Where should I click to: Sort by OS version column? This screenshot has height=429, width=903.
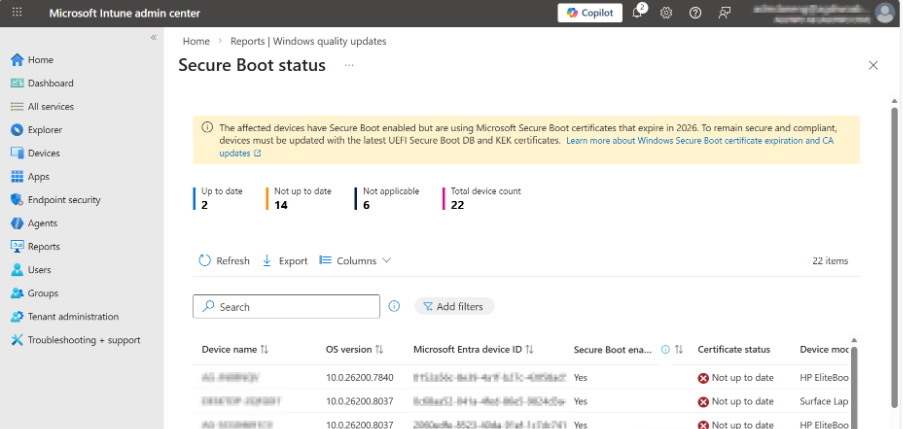(354, 350)
